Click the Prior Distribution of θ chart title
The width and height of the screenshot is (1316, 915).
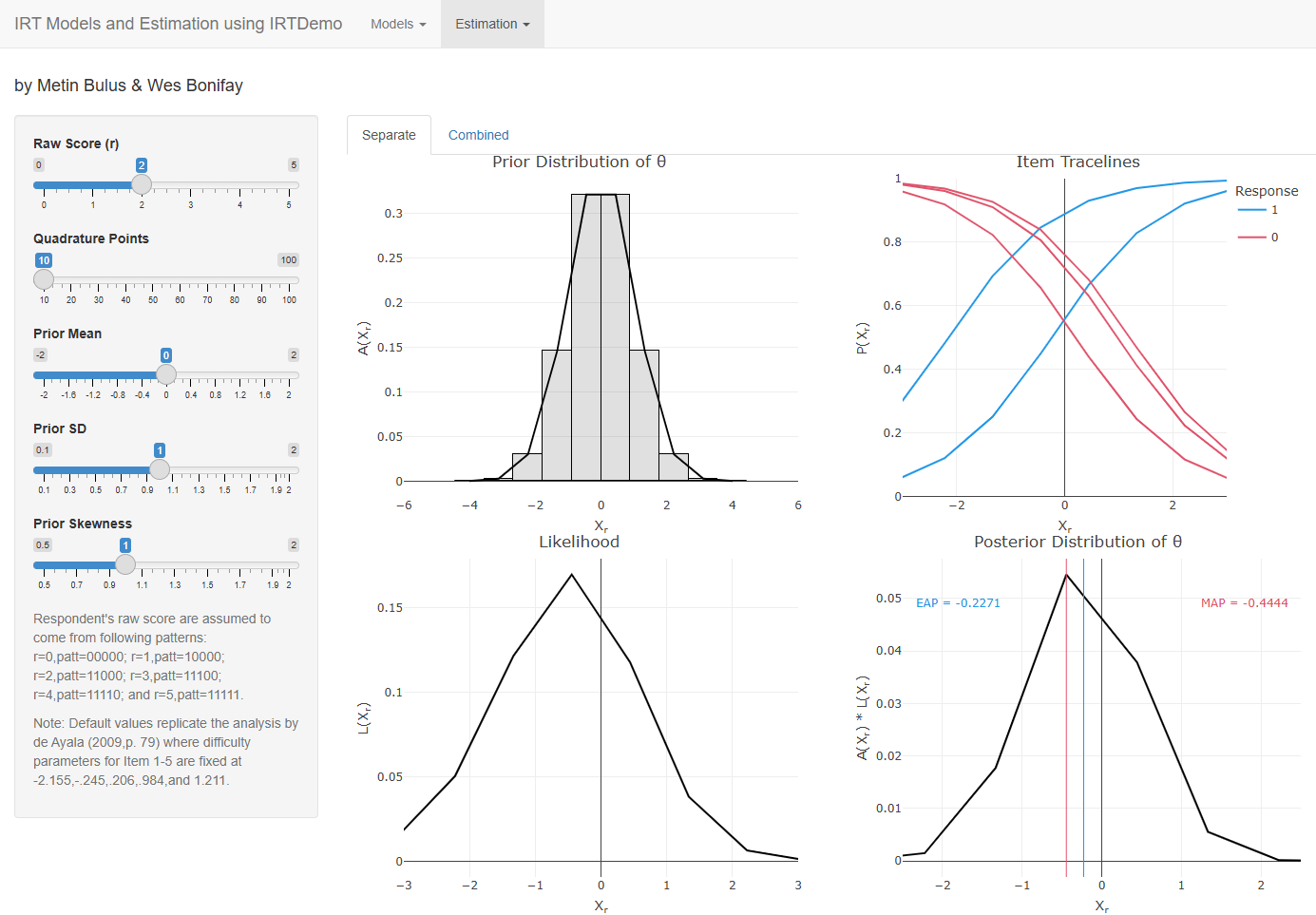tap(579, 162)
